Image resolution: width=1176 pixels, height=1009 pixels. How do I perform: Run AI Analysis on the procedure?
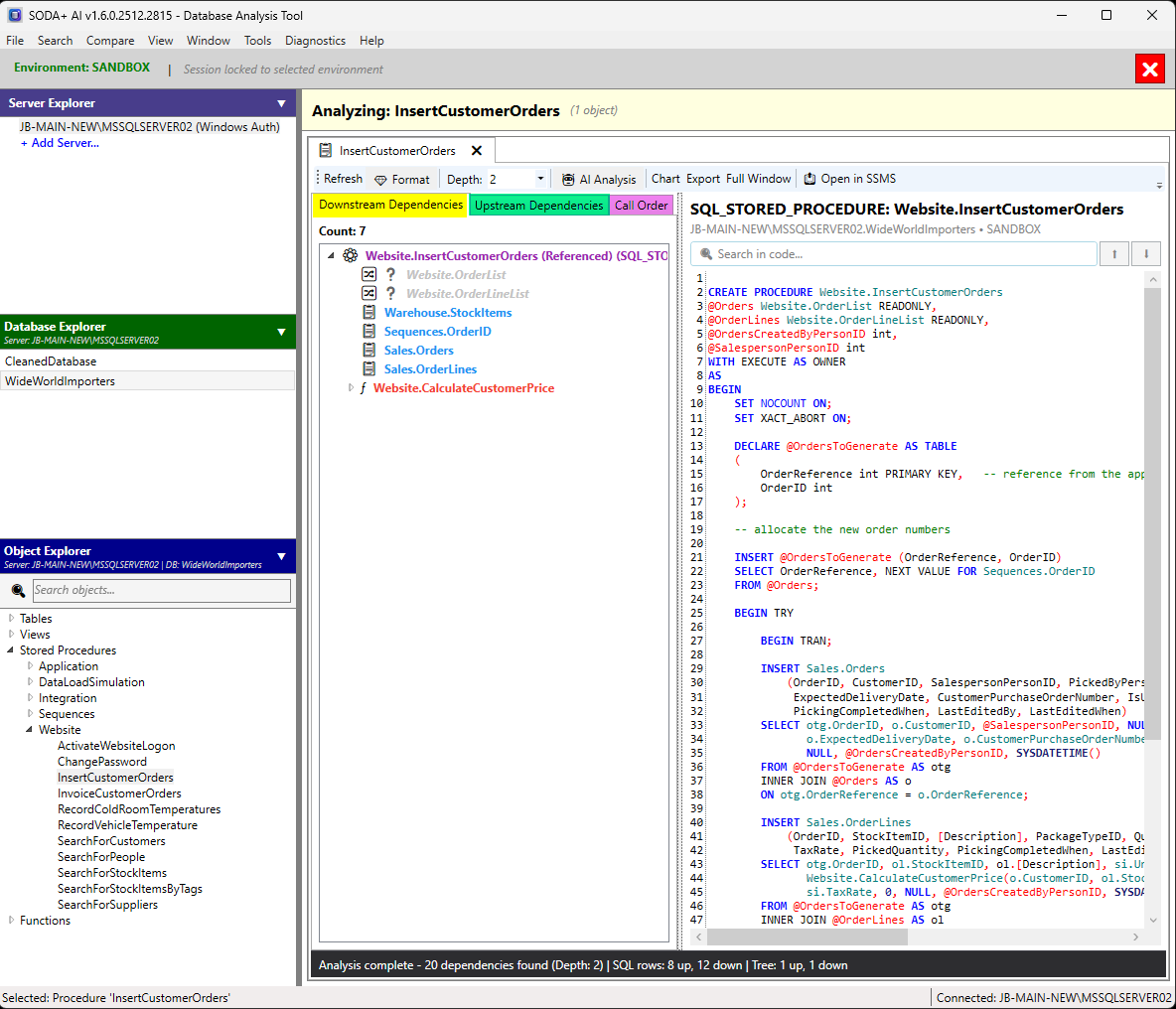click(x=598, y=179)
